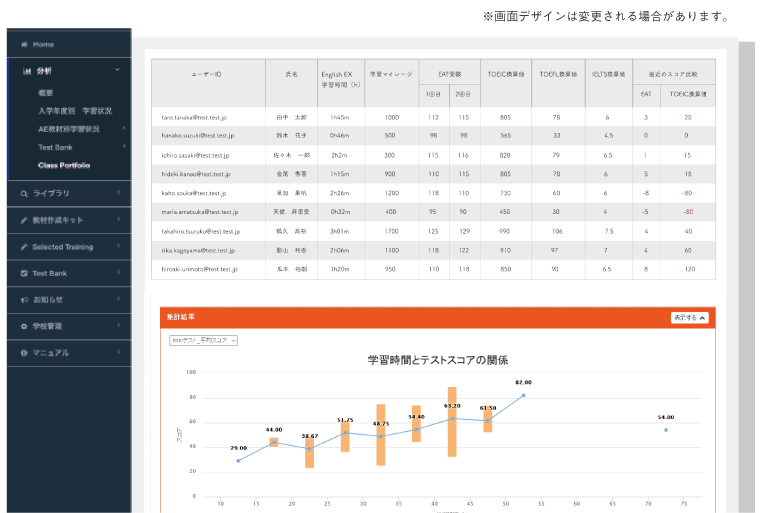Click user hanako.suzuki@test.test.jp
This screenshot has height=513, width=770.
197,136
